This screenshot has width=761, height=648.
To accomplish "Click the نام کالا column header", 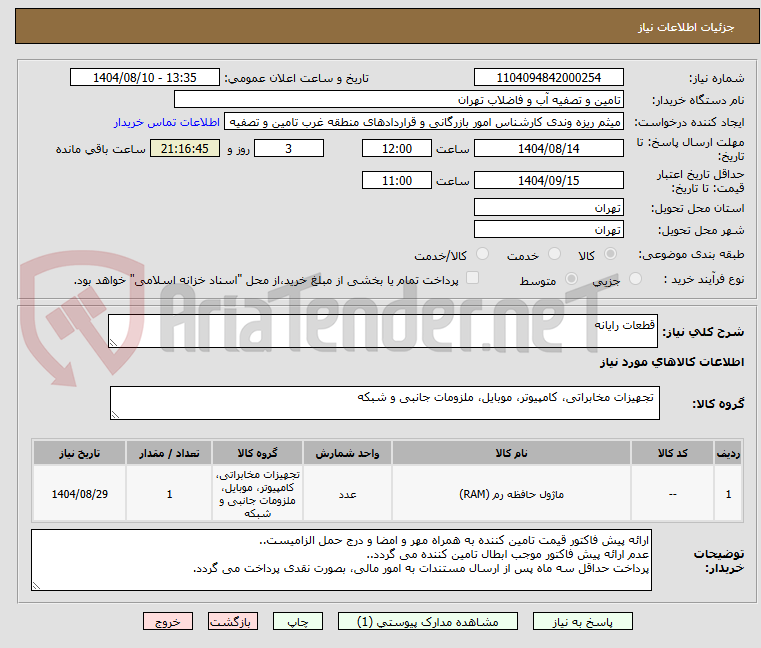I will [x=511, y=453].
